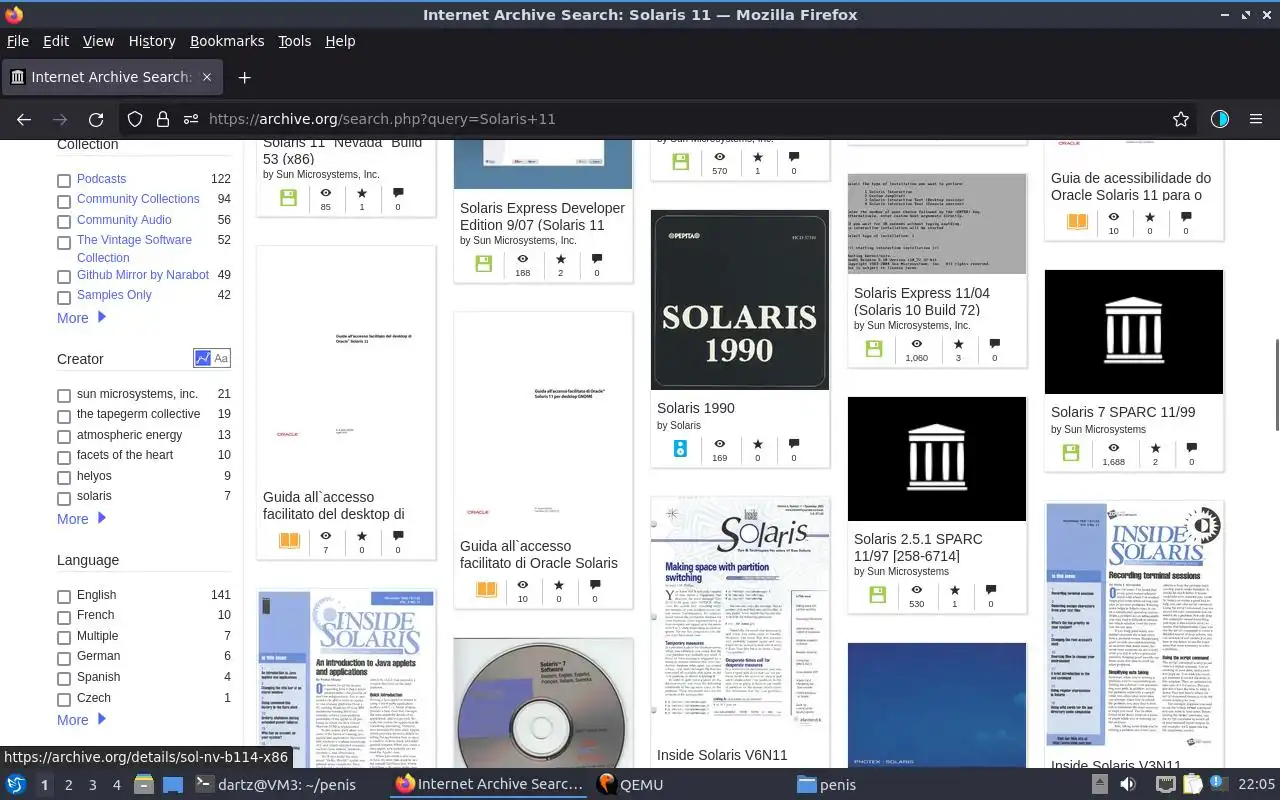Screen dimensions: 1280x800
Task: Open the network icon in system tray
Action: point(1165,784)
